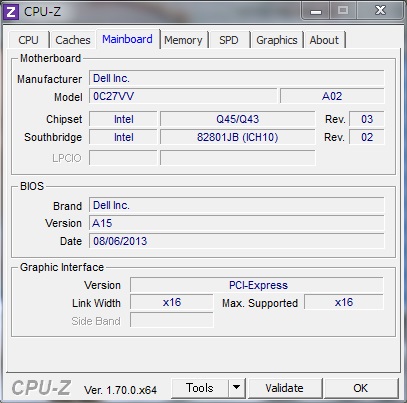Open the SPD tab

[229, 40]
